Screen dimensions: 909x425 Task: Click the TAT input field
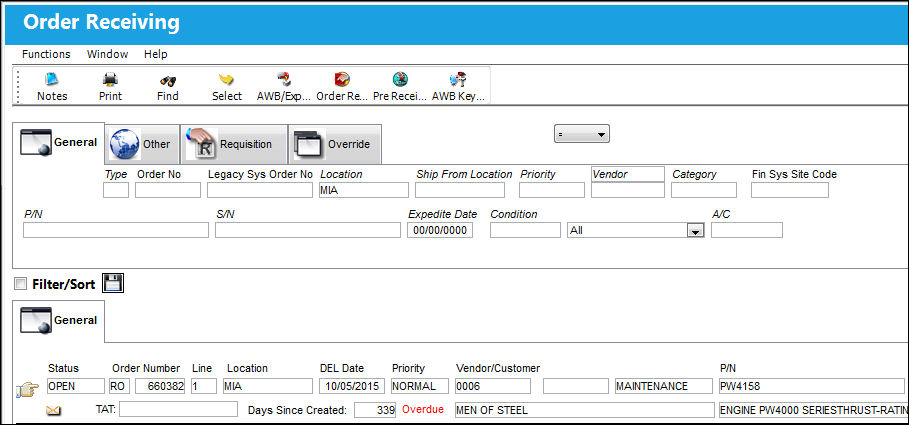179,409
